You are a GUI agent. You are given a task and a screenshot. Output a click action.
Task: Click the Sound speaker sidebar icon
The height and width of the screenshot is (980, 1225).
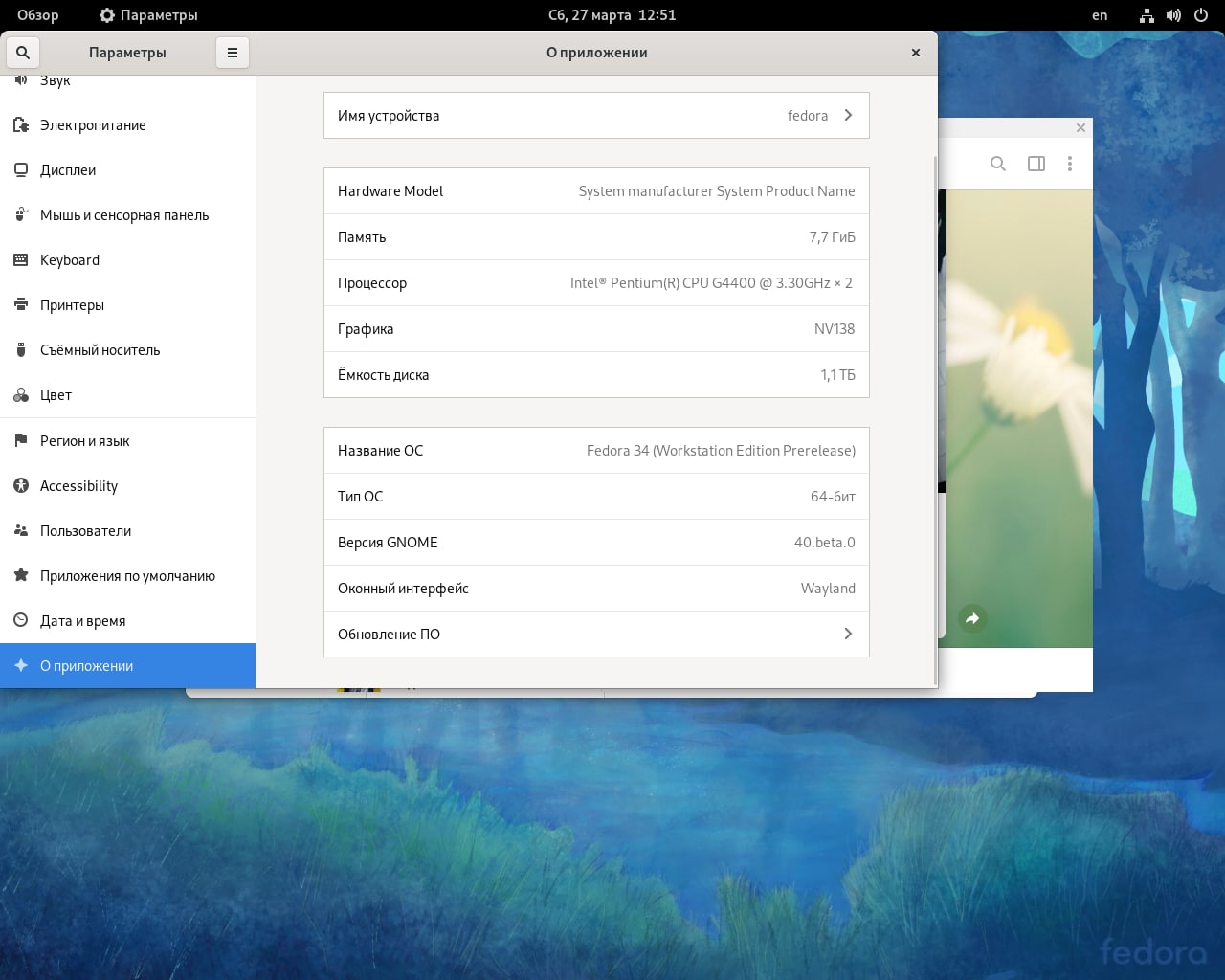[x=21, y=79]
